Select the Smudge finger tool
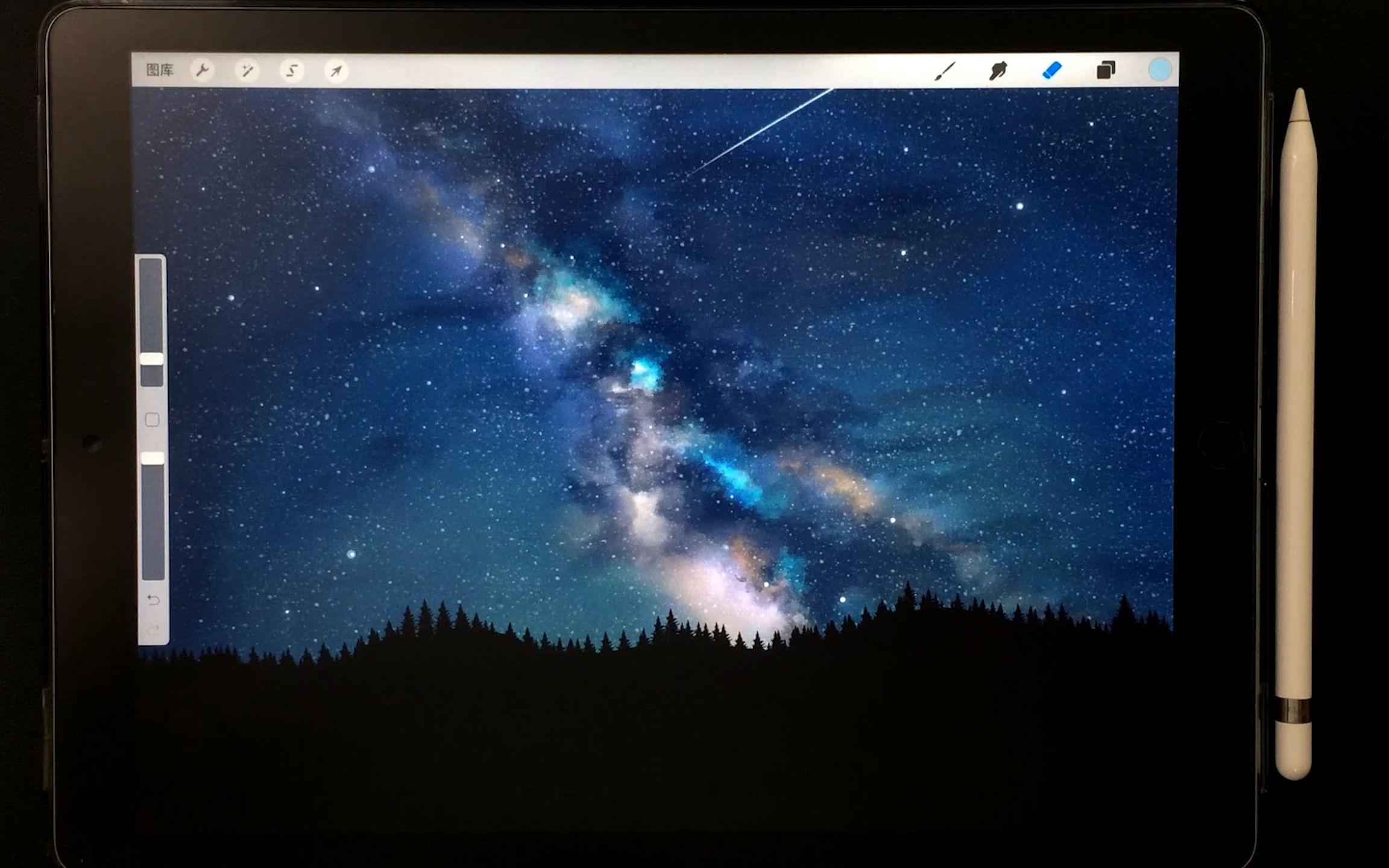Viewport: 1389px width, 868px height. 998,71
